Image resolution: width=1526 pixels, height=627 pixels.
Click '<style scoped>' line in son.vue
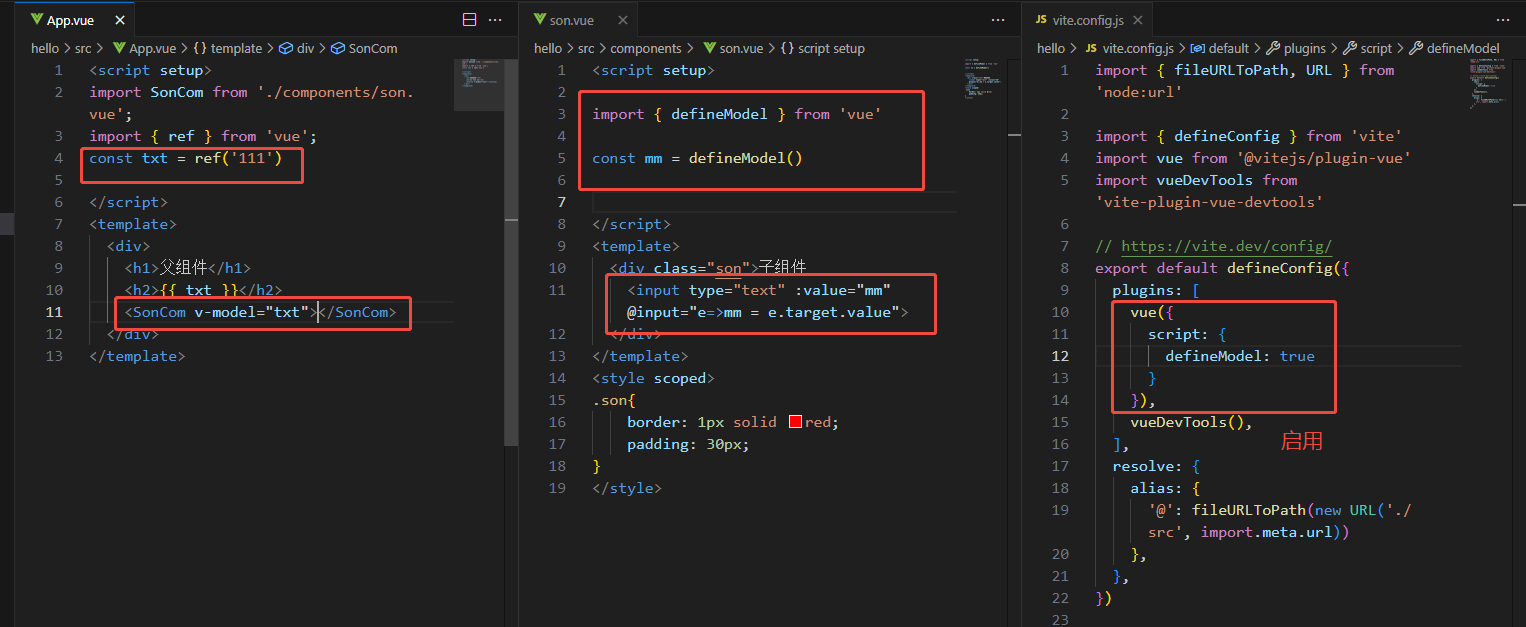click(654, 378)
